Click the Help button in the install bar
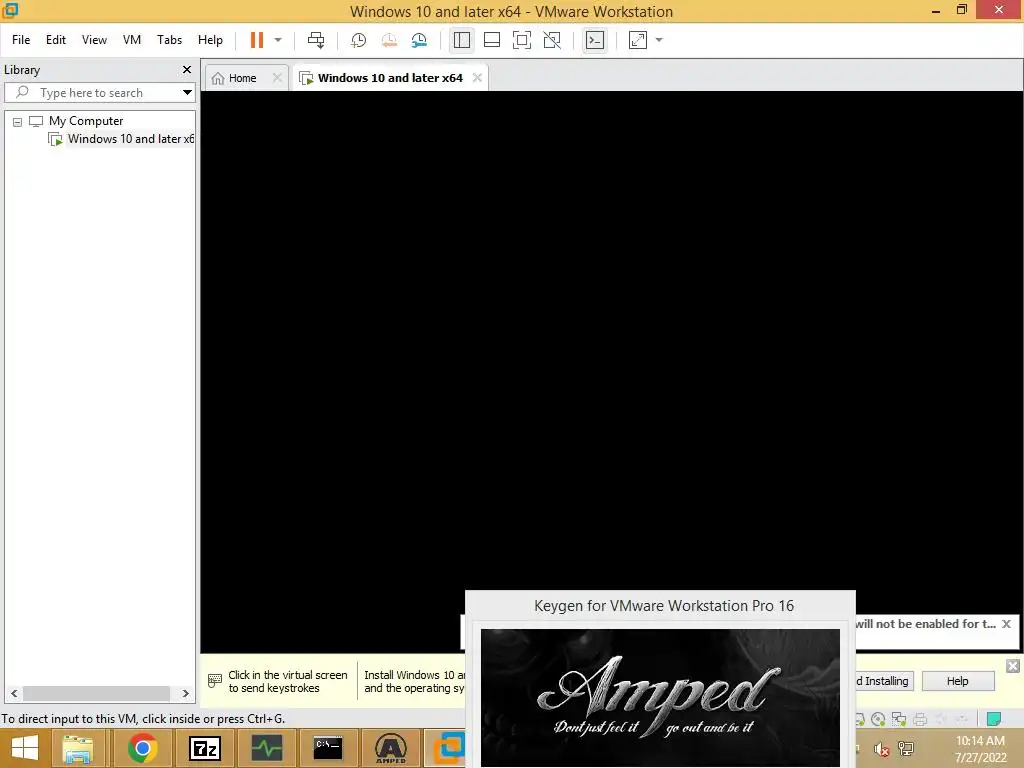1024x768 pixels. [957, 681]
